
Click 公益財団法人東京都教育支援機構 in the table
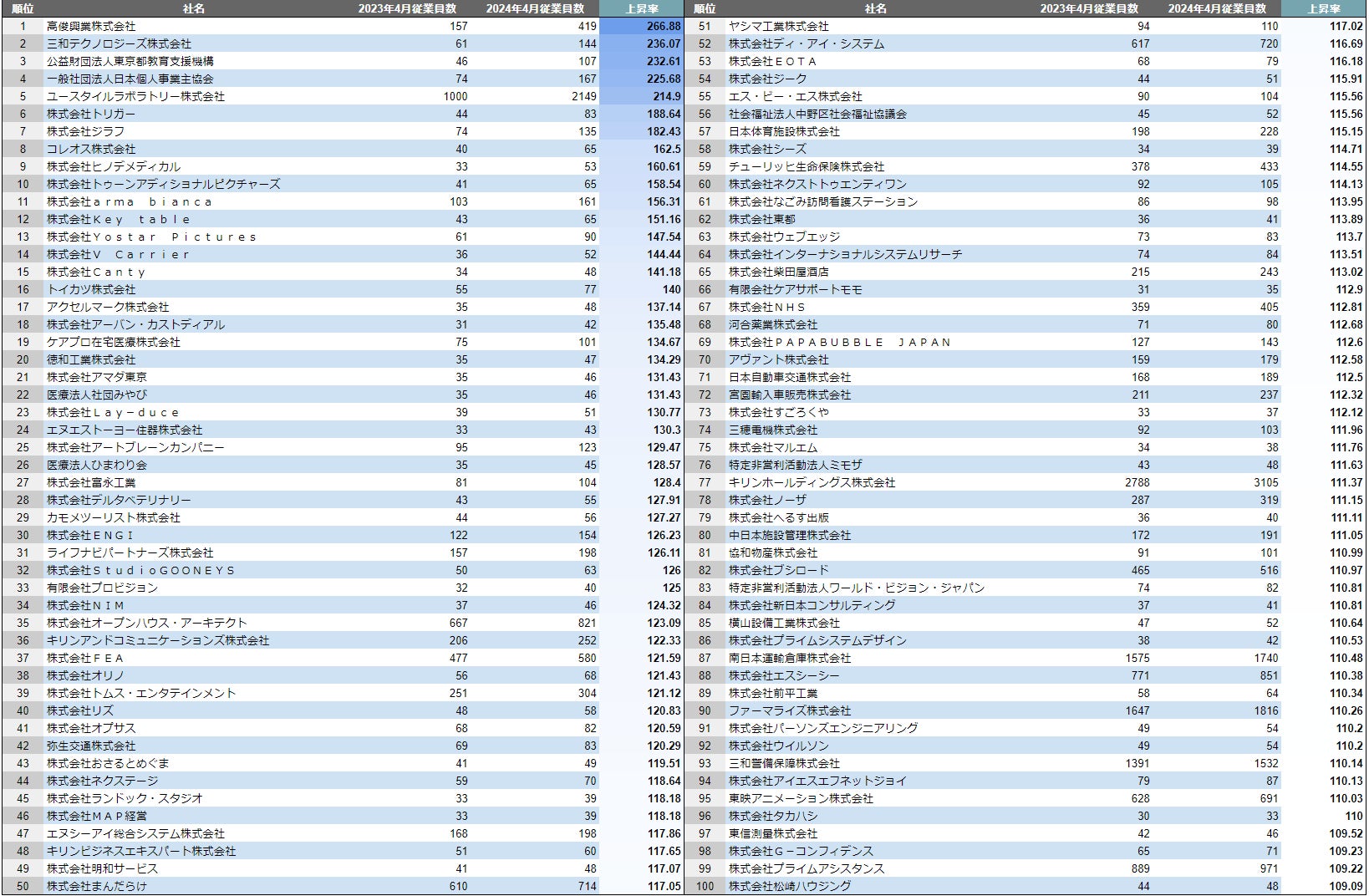click(130, 61)
